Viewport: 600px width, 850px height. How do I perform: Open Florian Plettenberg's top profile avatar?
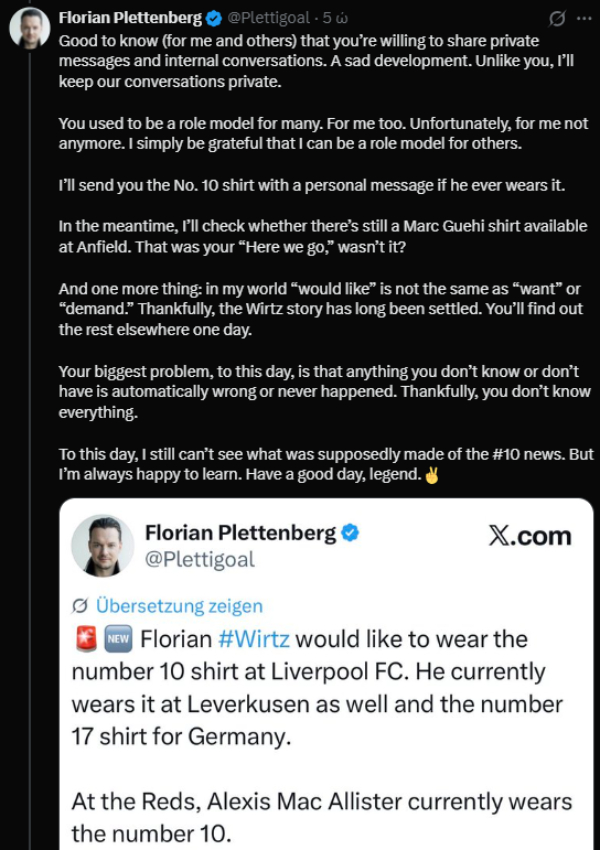coord(30,29)
